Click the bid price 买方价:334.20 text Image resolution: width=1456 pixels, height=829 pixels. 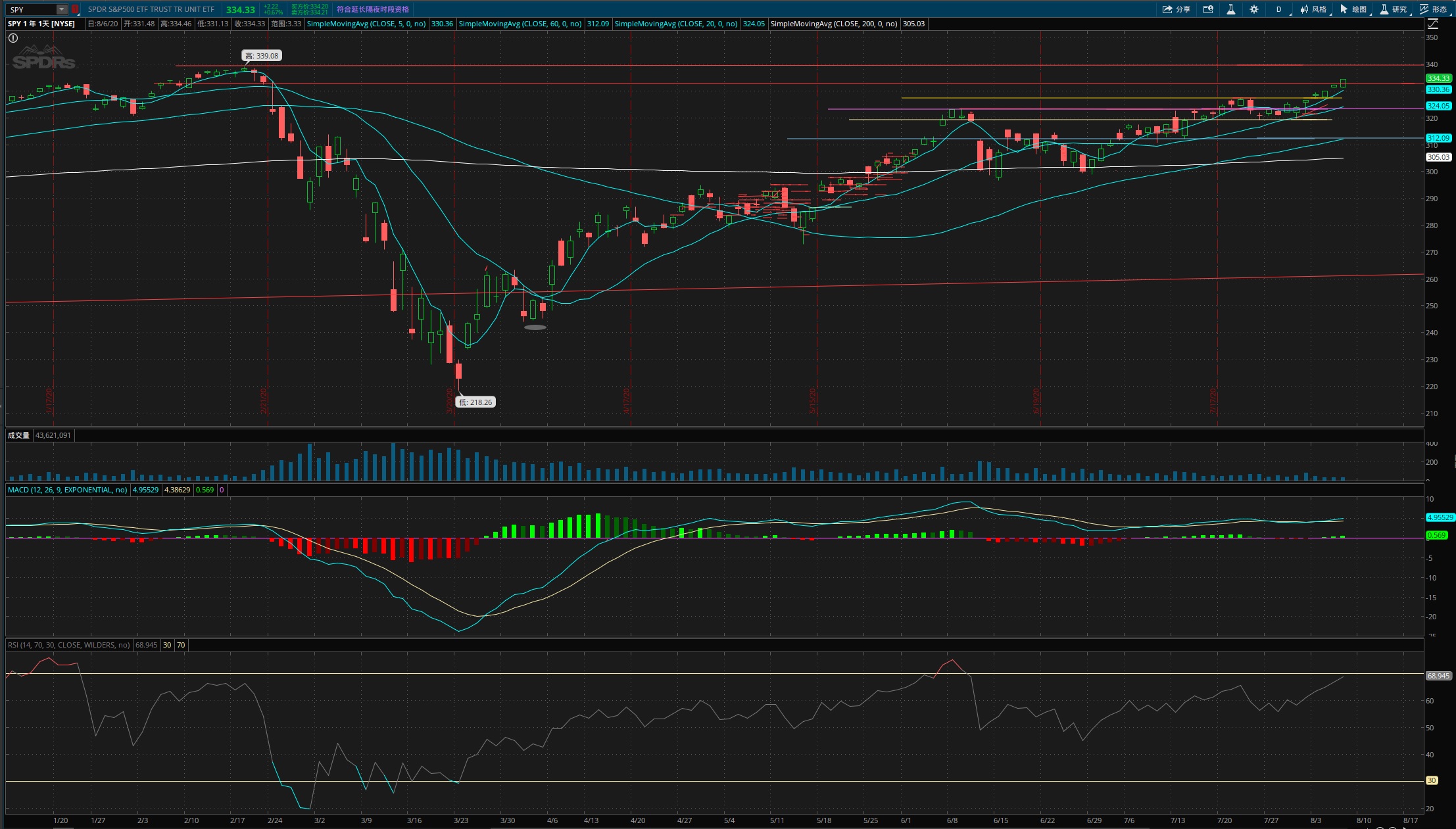pyautogui.click(x=310, y=7)
